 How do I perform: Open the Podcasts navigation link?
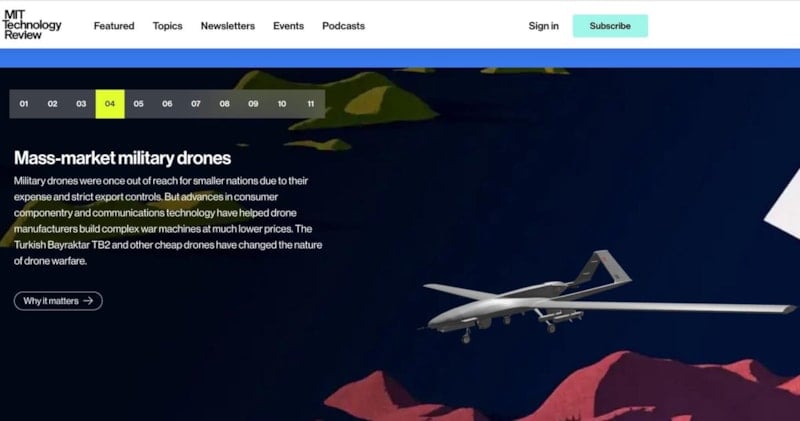coord(343,26)
